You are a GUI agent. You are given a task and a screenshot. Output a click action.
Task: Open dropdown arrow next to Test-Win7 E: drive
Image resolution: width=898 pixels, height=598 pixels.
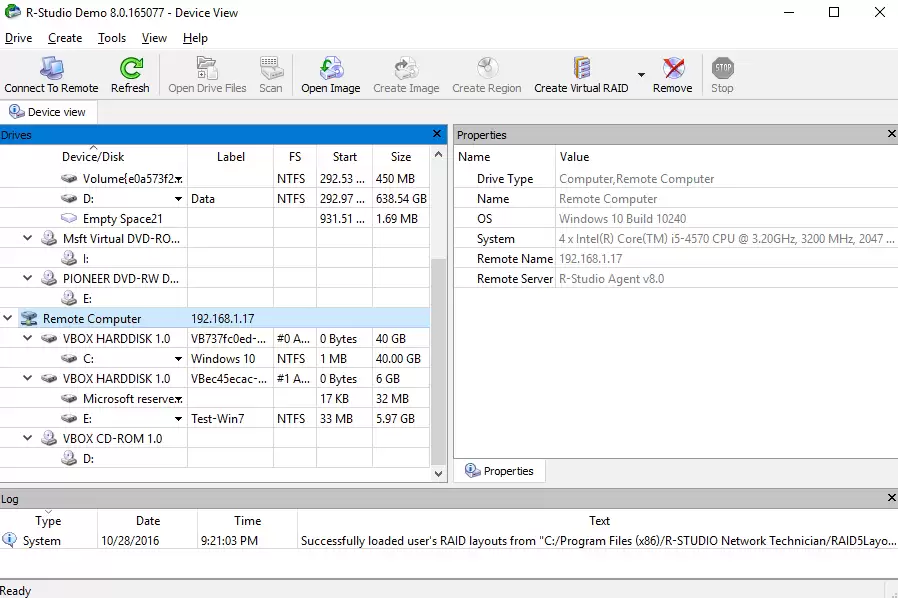179,419
